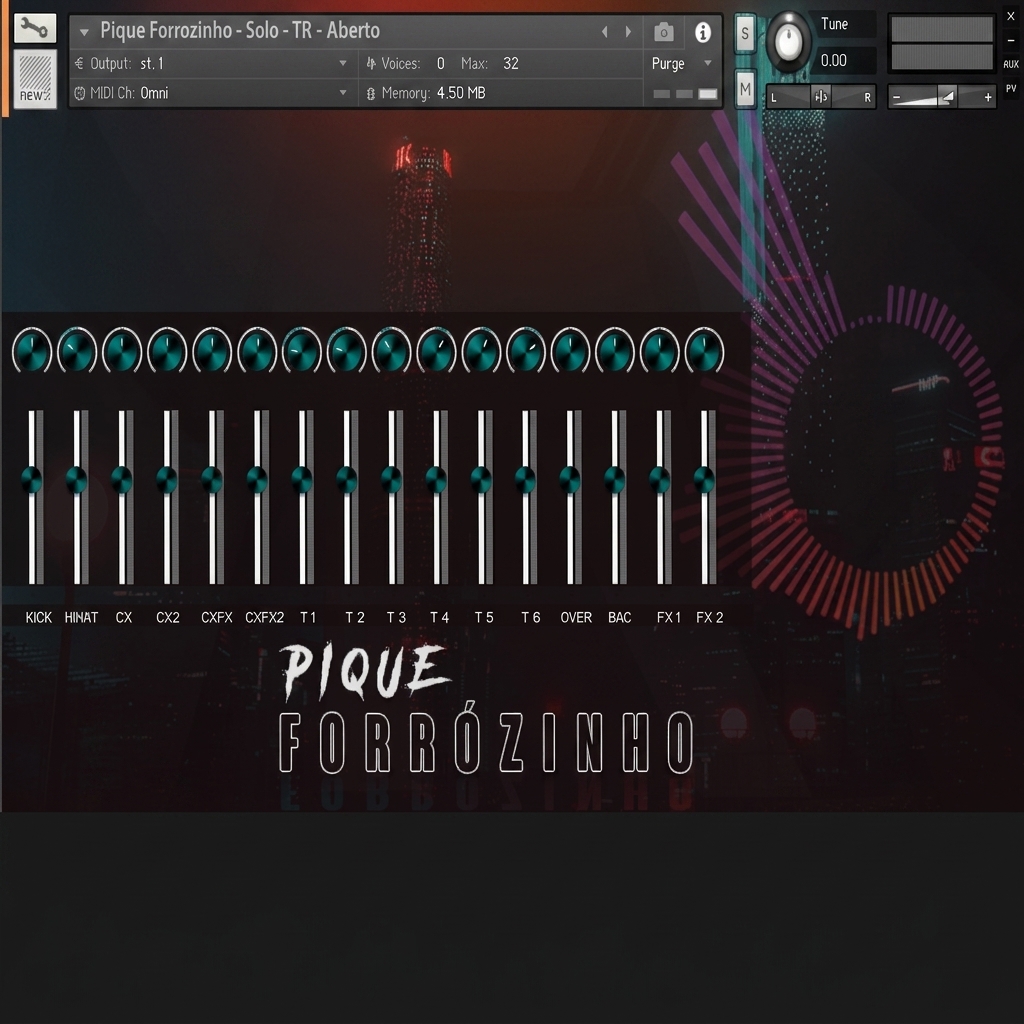
Task: Expand the instrument name dropdown arrow
Action: coord(84,32)
